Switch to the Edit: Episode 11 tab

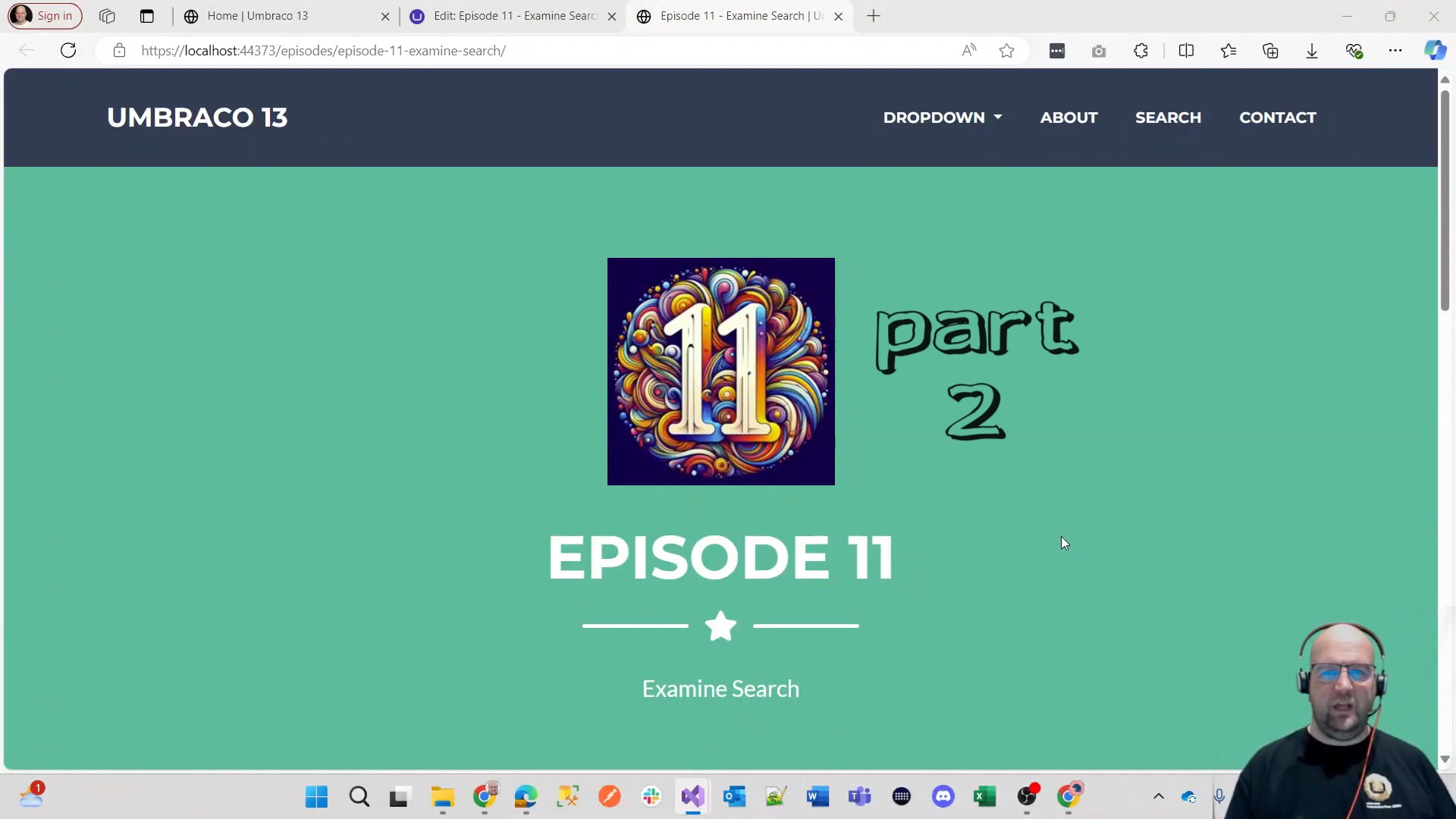[514, 16]
